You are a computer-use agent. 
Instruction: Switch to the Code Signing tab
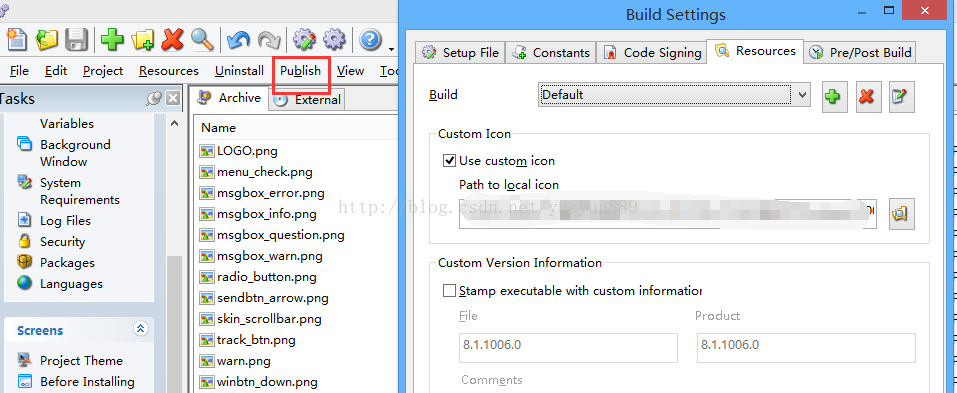click(x=652, y=52)
